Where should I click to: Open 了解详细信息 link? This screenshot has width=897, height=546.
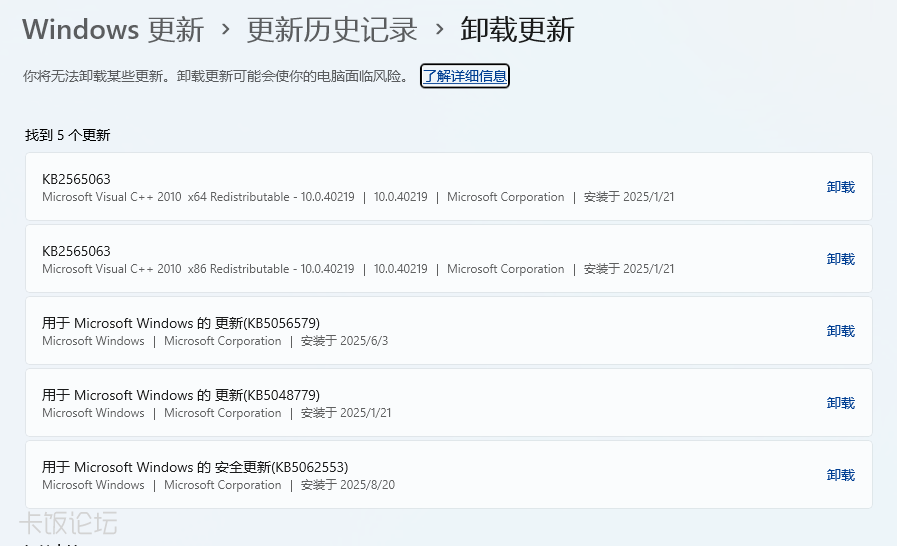click(465, 76)
